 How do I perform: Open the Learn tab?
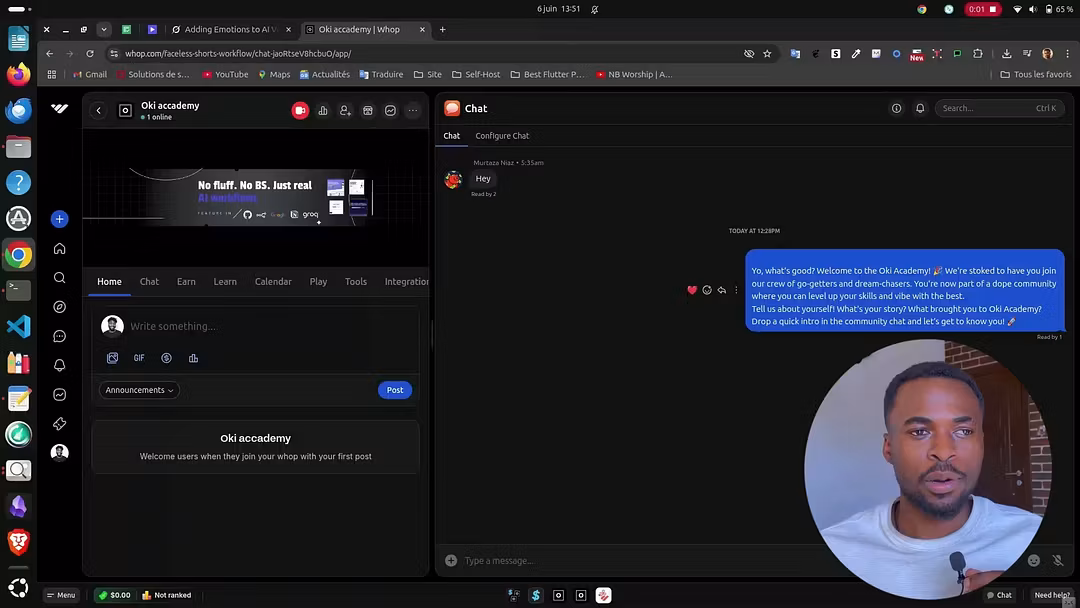[x=225, y=282]
